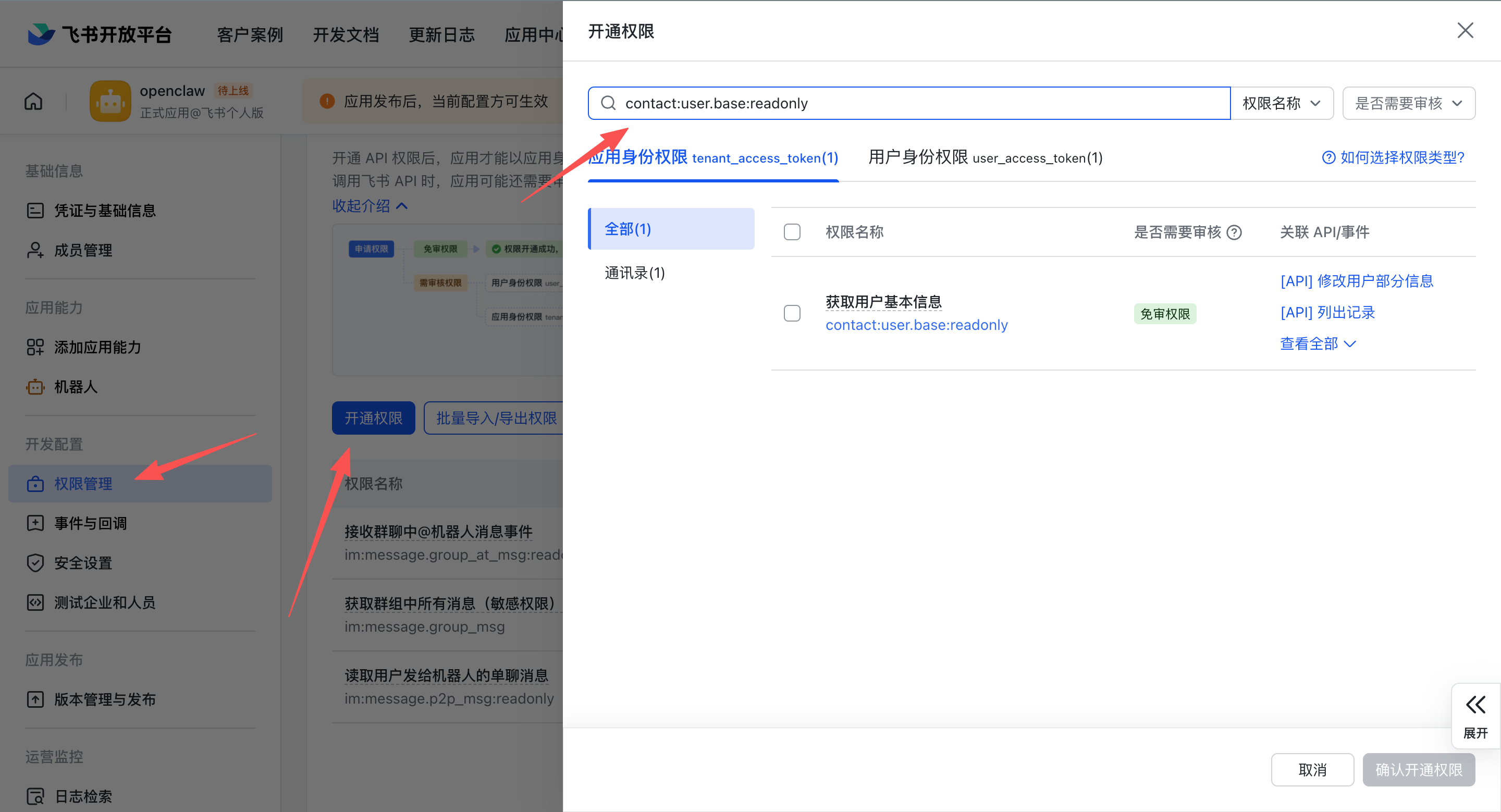Viewport: 1501px width, 812px height.
Task: Open the [API] 修改用户部分信息 link
Action: point(1357,281)
